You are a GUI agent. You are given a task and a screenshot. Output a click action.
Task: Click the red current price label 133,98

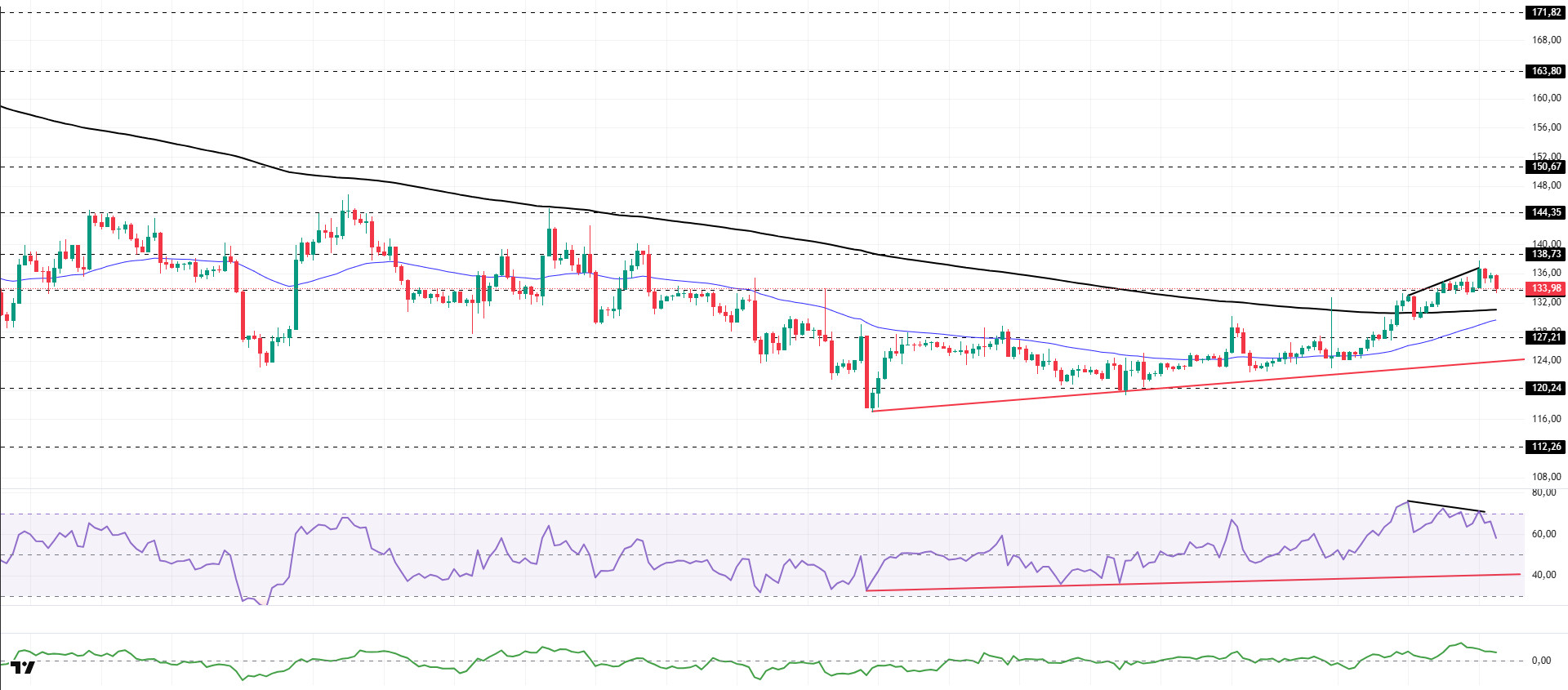pyautogui.click(x=1546, y=288)
